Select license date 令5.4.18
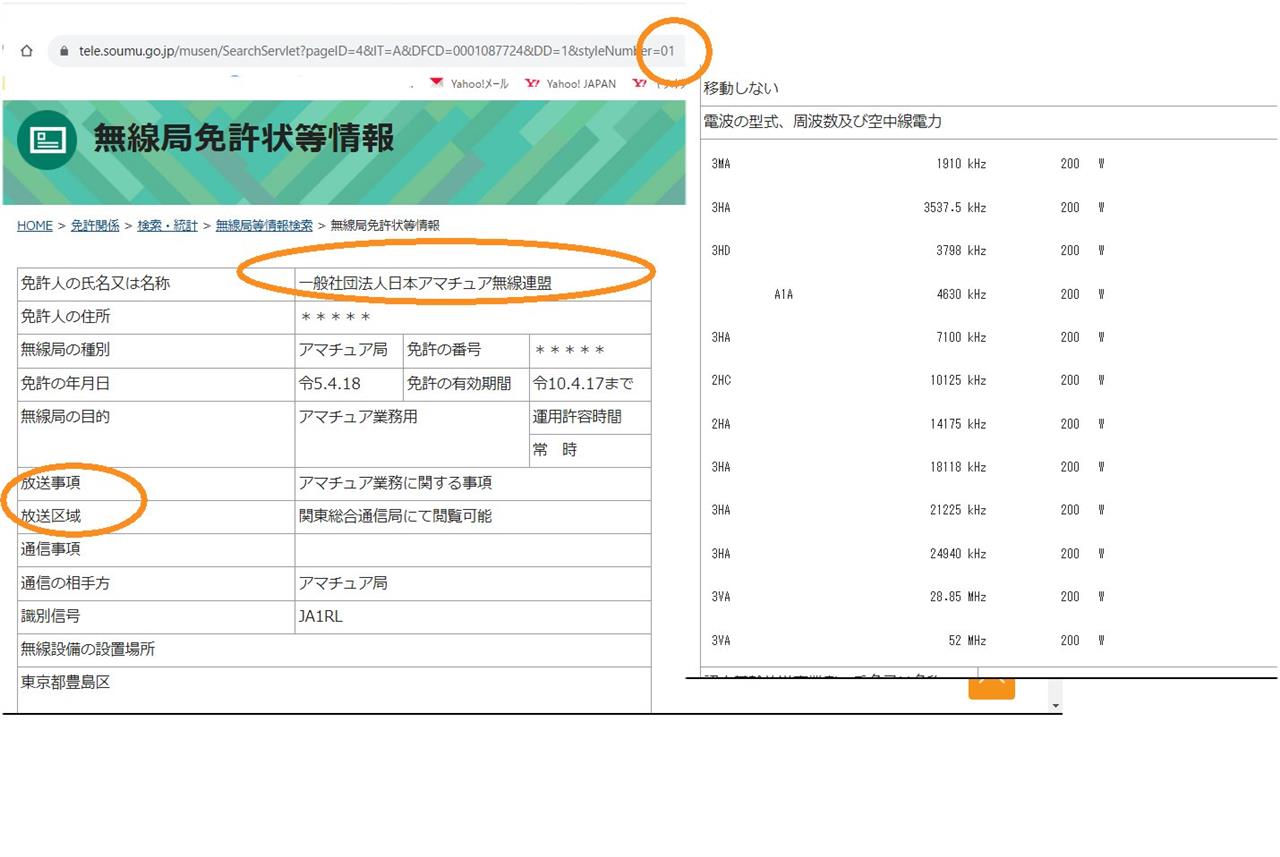This screenshot has width=1280, height=857. click(x=329, y=384)
